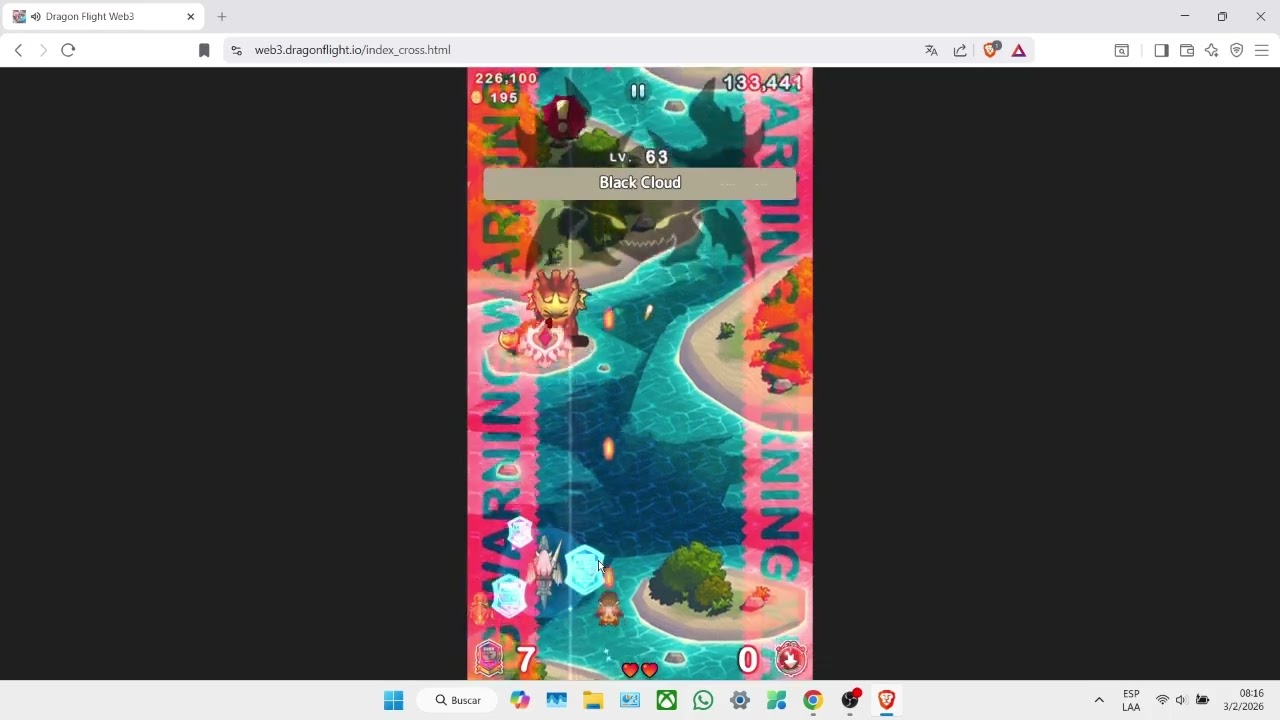Show hidden system tray icons
The width and height of the screenshot is (1280, 720).
[1099, 700]
